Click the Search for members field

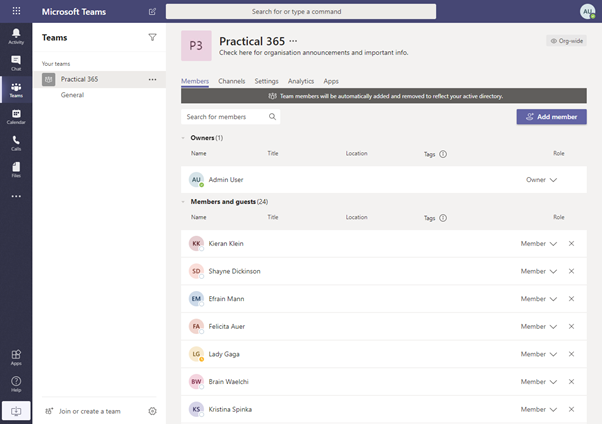pyautogui.click(x=230, y=117)
